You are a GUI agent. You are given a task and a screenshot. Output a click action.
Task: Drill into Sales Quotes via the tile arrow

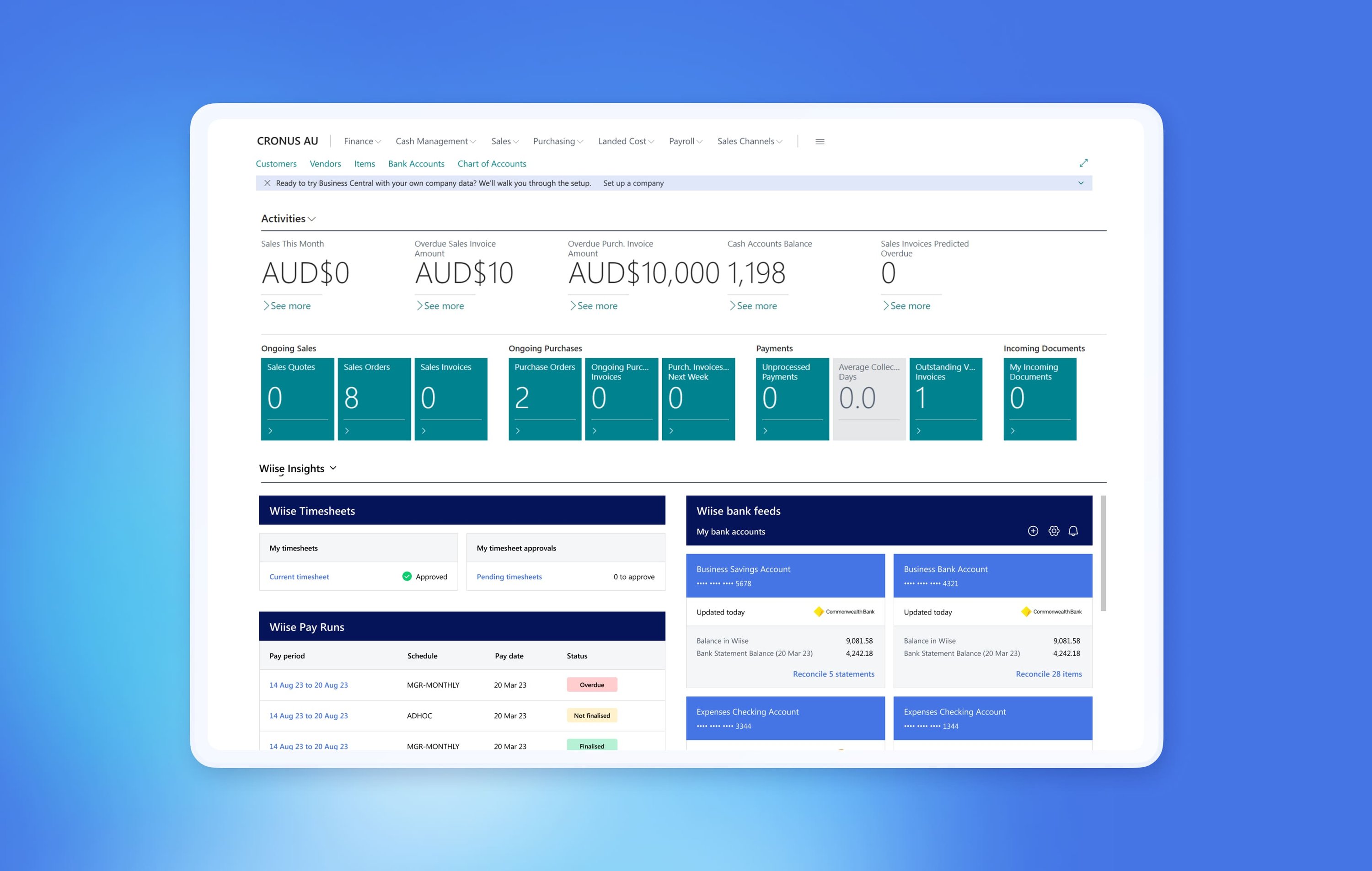271,431
